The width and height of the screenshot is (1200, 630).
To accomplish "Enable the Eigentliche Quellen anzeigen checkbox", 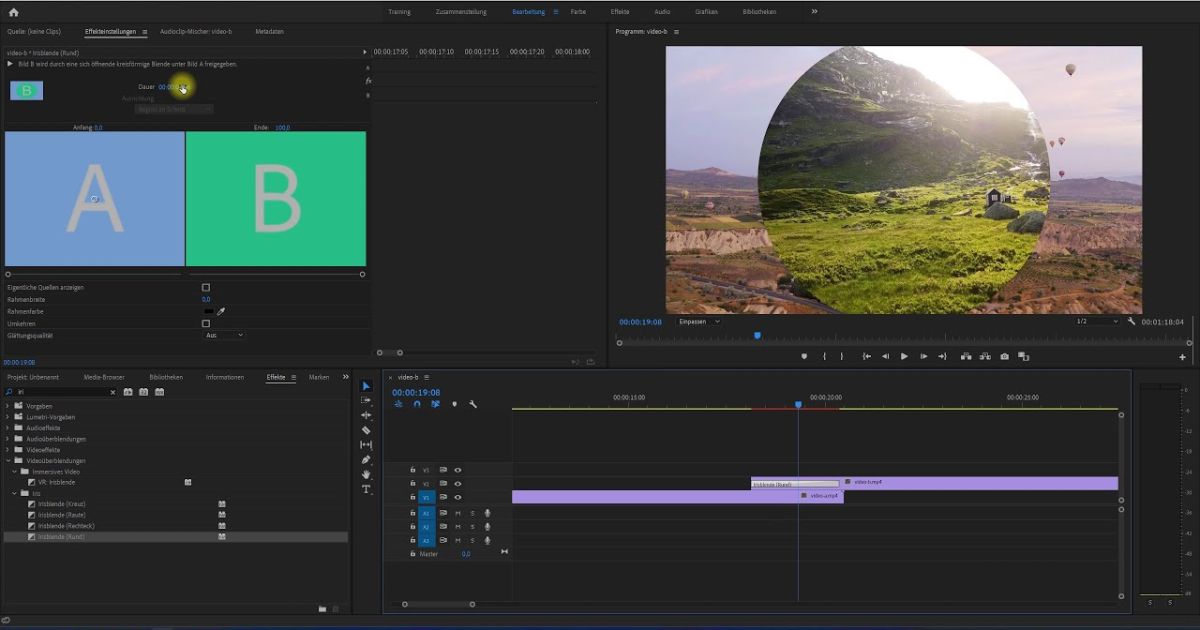I will click(206, 288).
